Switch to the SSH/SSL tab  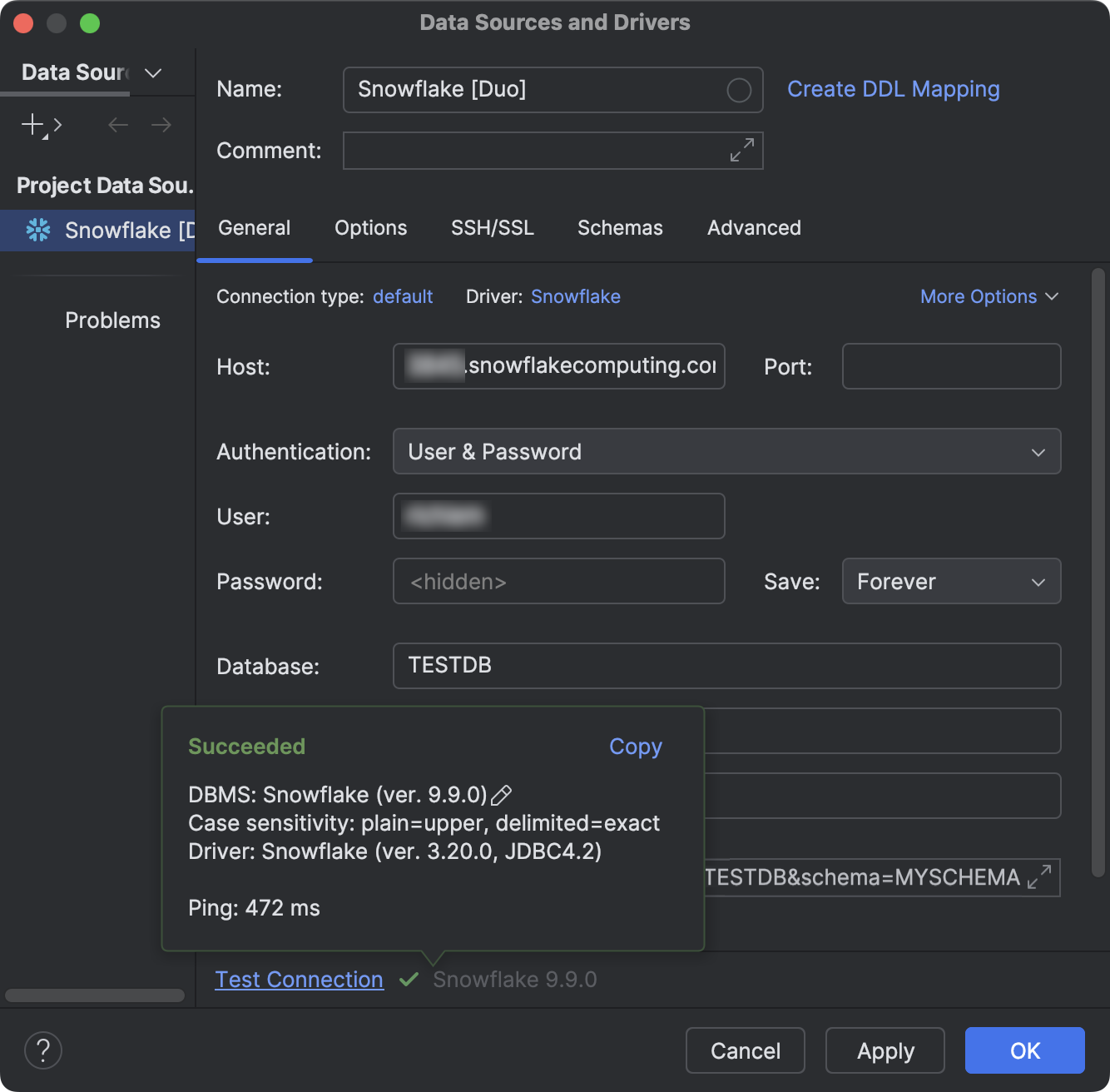tap(492, 227)
